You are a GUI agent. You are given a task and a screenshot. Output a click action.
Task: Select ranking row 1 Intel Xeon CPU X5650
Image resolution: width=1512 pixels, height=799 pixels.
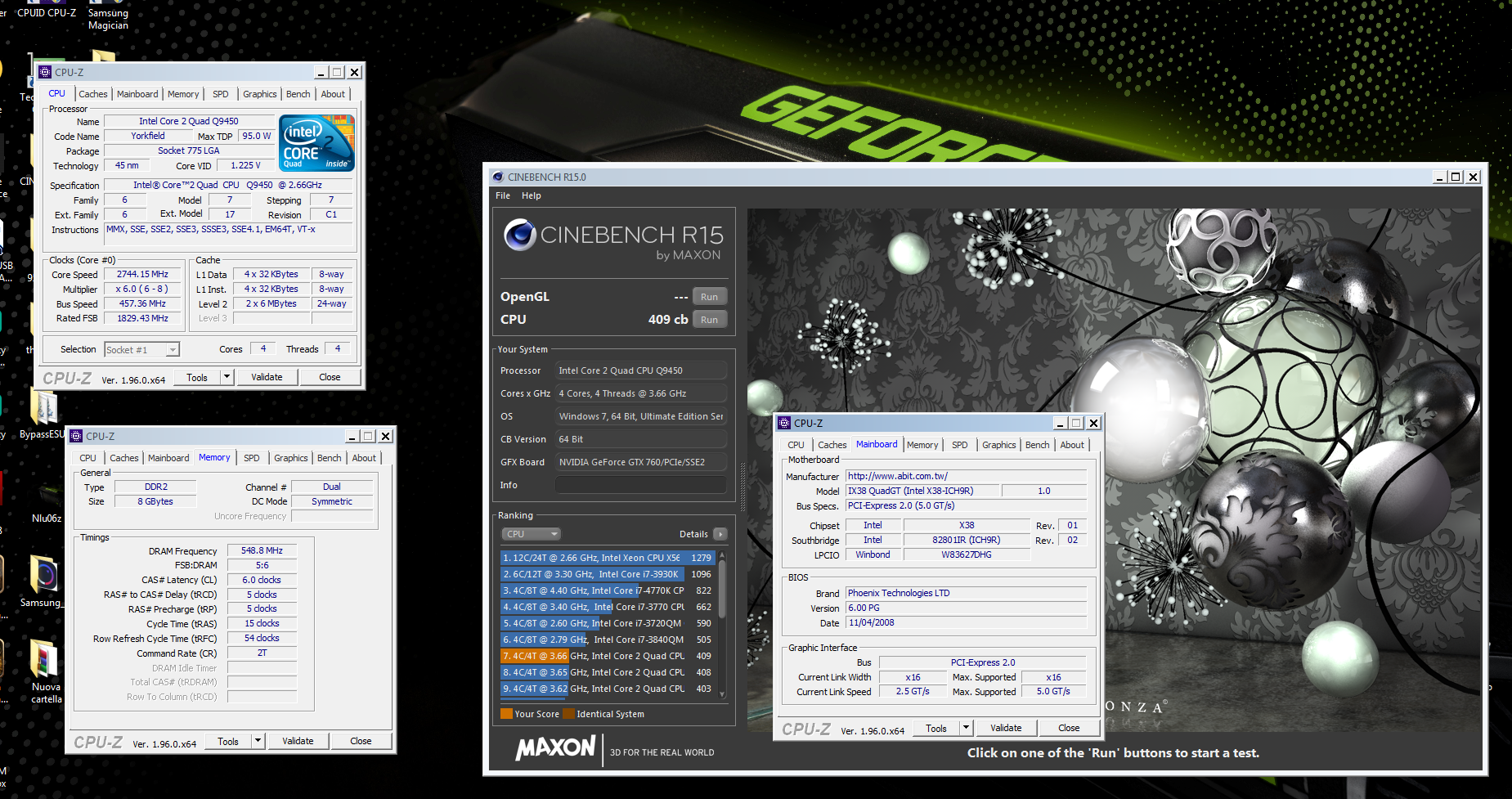(608, 558)
